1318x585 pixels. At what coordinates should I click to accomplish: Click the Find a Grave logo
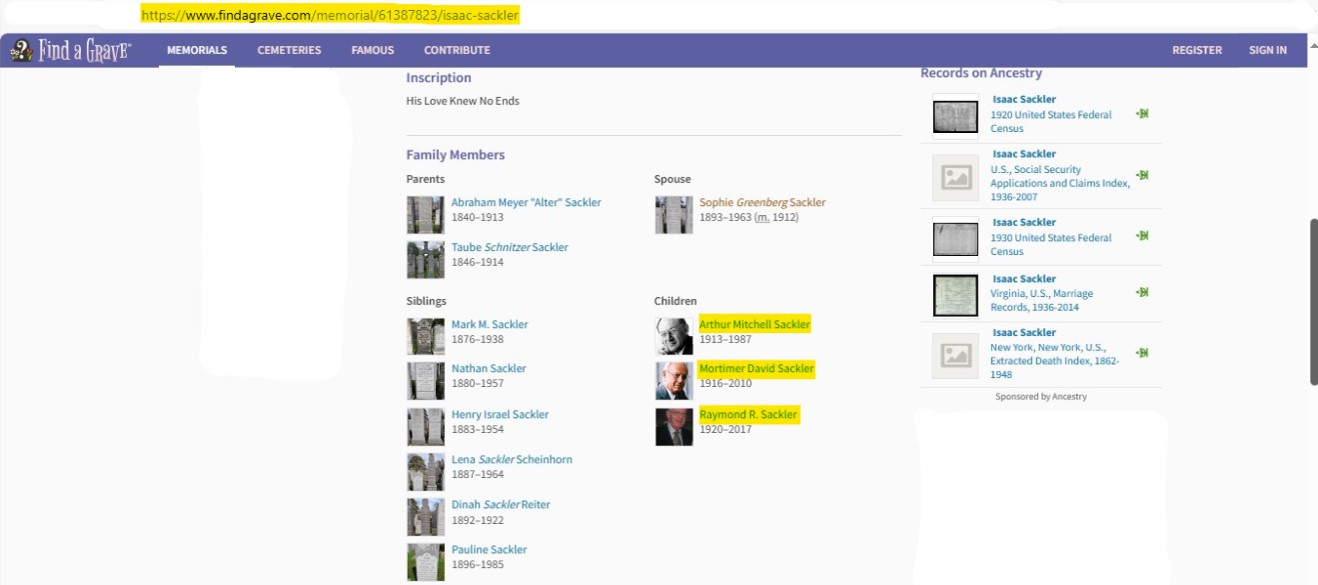tap(71, 50)
